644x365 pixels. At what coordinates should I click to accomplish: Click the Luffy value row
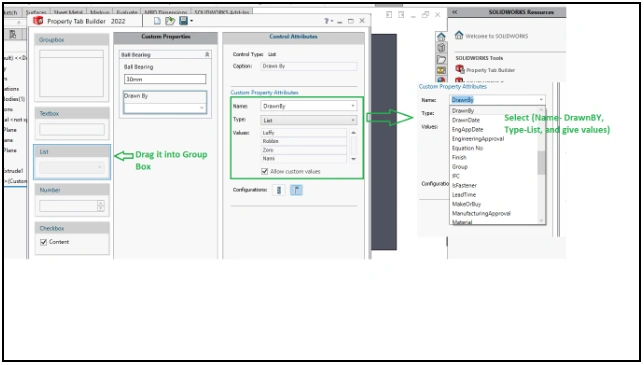(x=304, y=133)
